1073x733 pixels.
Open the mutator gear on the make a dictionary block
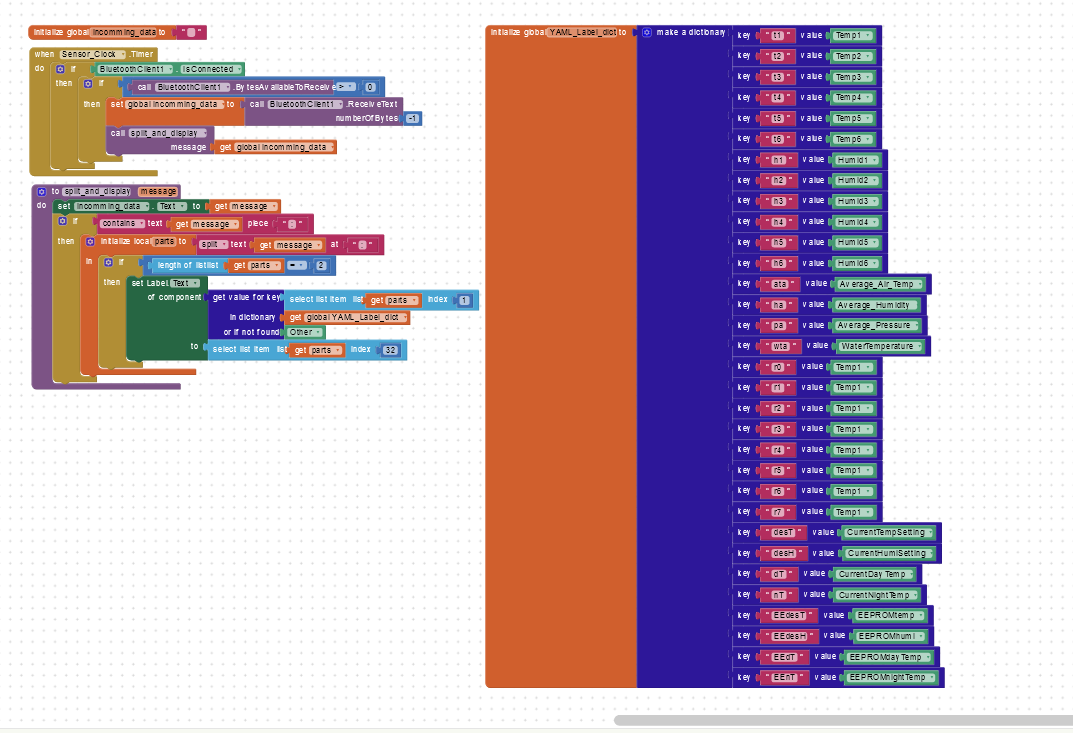click(648, 33)
